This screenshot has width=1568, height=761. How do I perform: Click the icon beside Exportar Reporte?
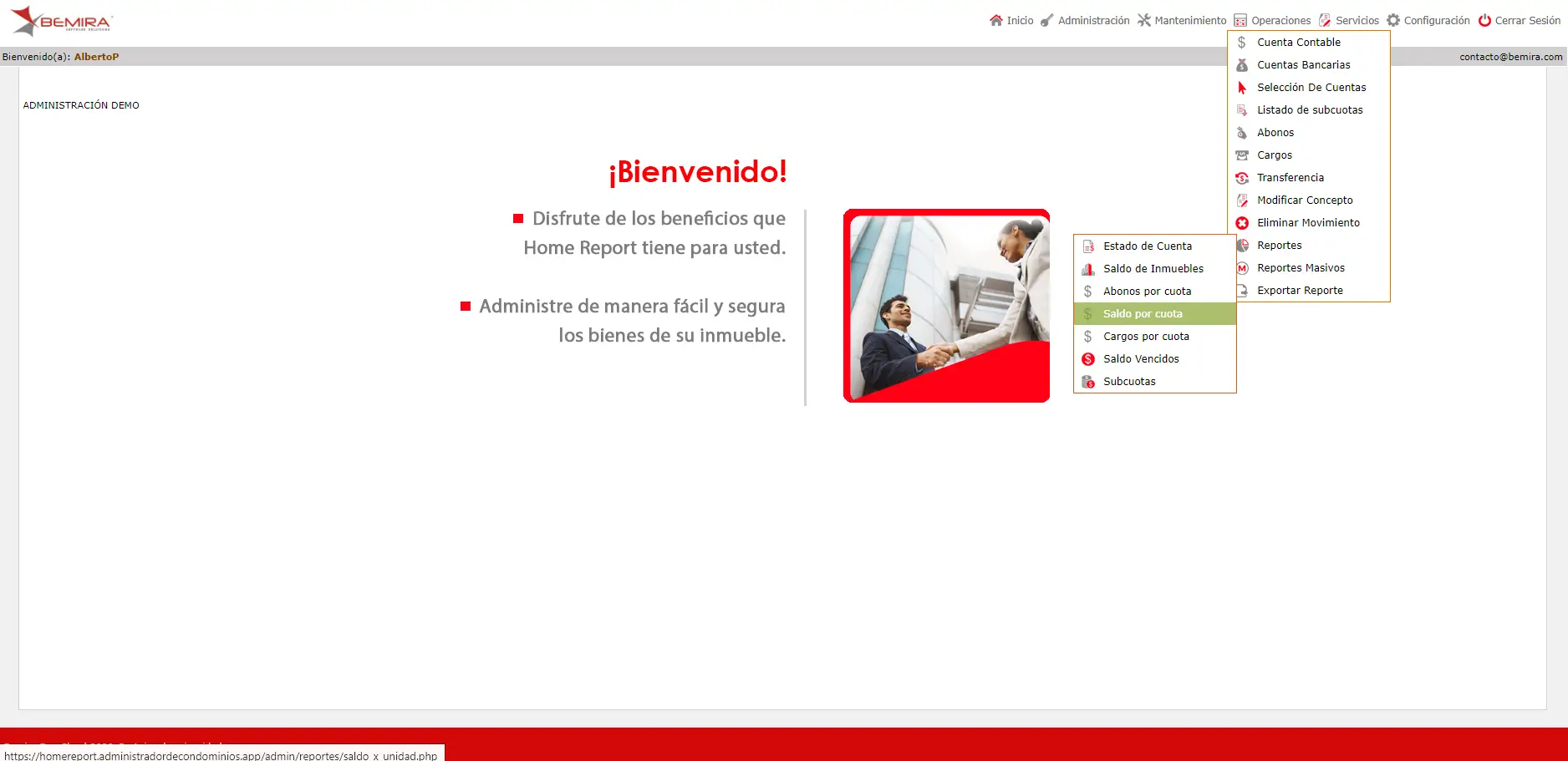coord(1242,291)
